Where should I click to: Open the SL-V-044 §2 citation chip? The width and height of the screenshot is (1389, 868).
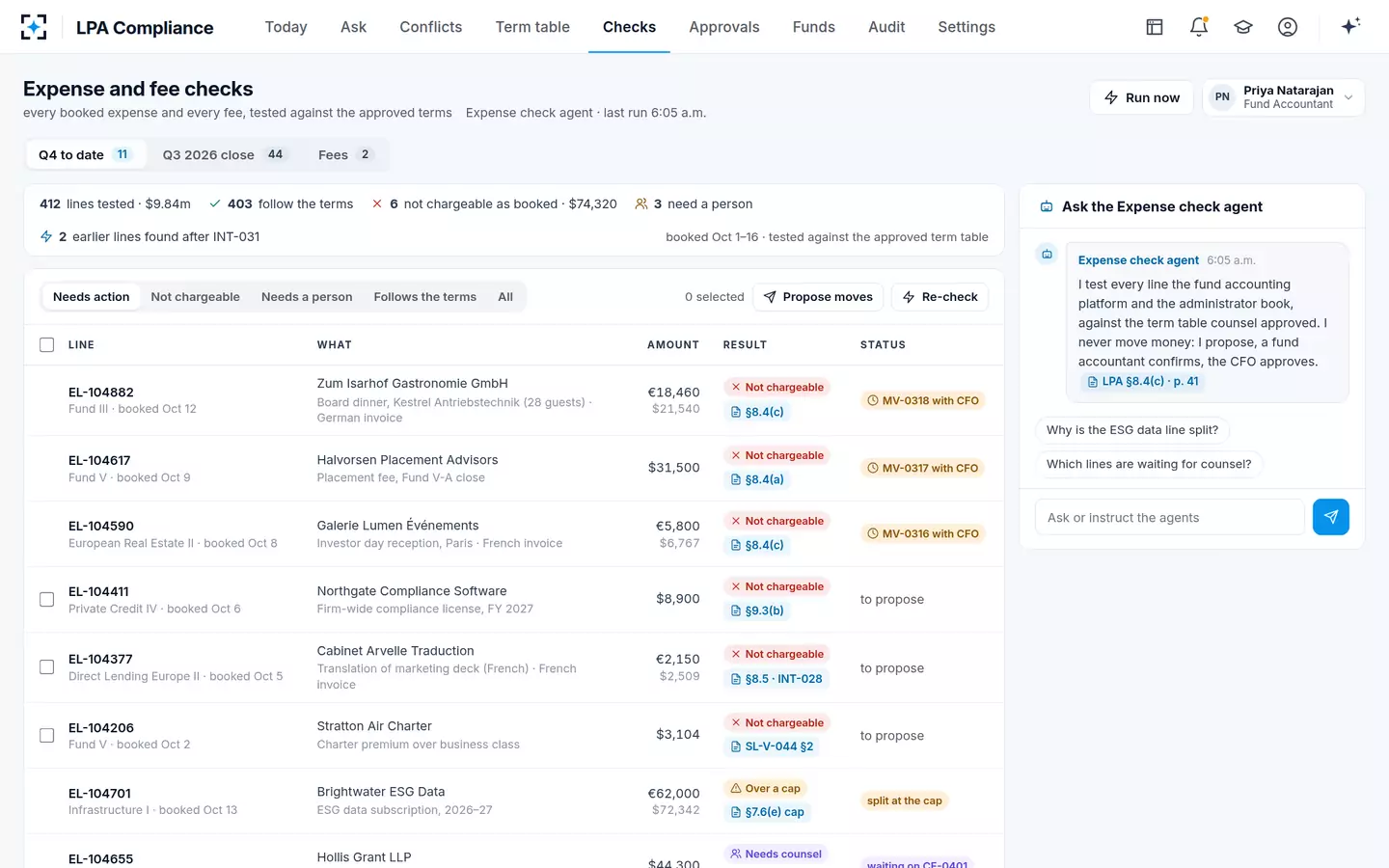[x=772, y=746]
